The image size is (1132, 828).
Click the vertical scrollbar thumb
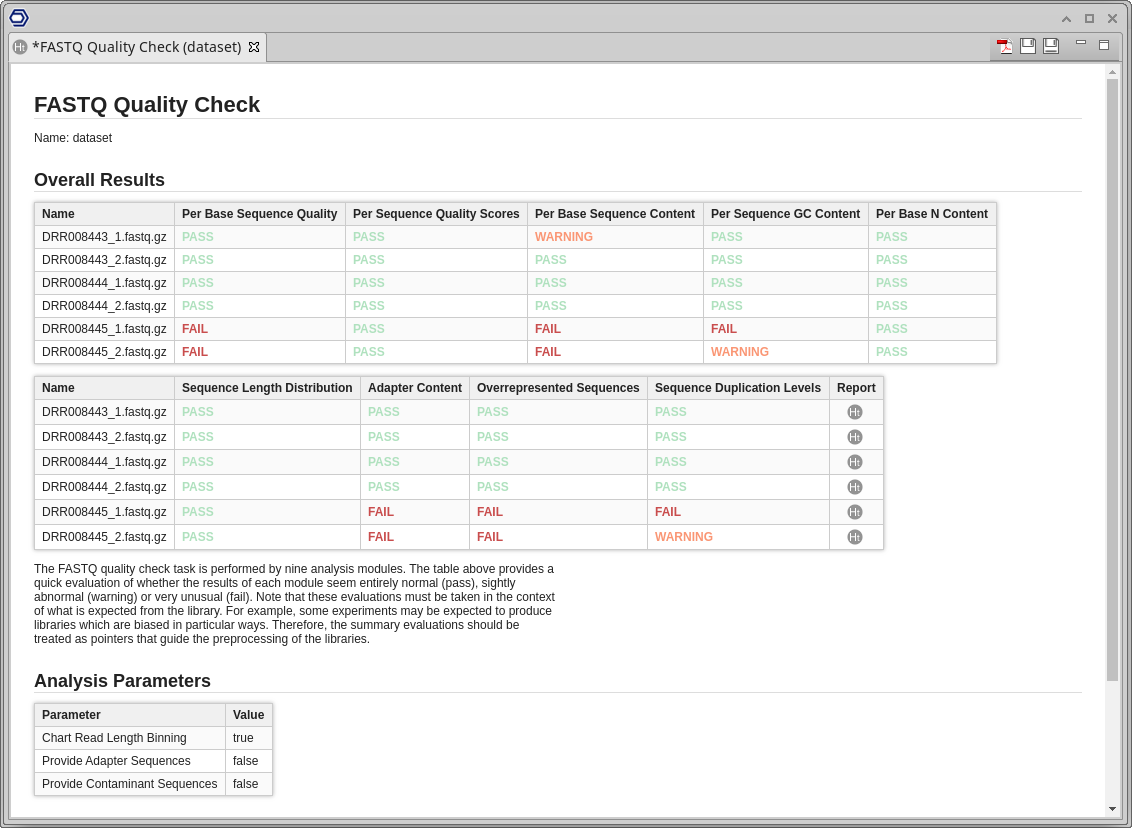point(1112,380)
